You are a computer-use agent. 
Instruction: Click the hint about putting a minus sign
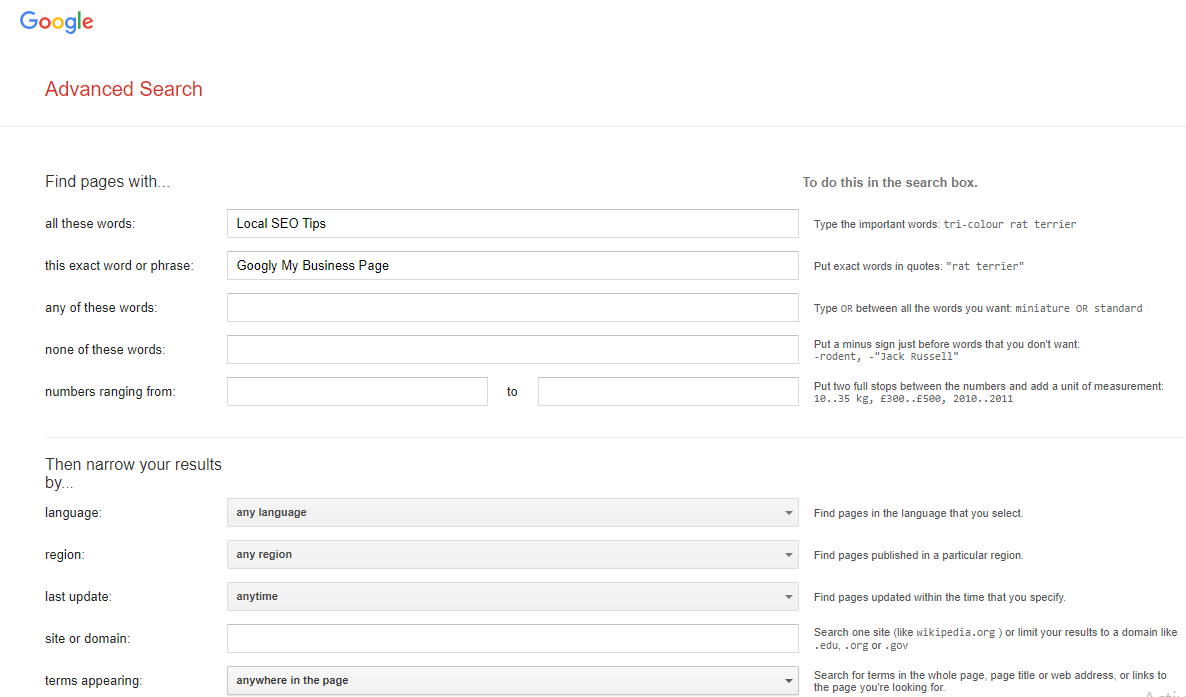(946, 350)
